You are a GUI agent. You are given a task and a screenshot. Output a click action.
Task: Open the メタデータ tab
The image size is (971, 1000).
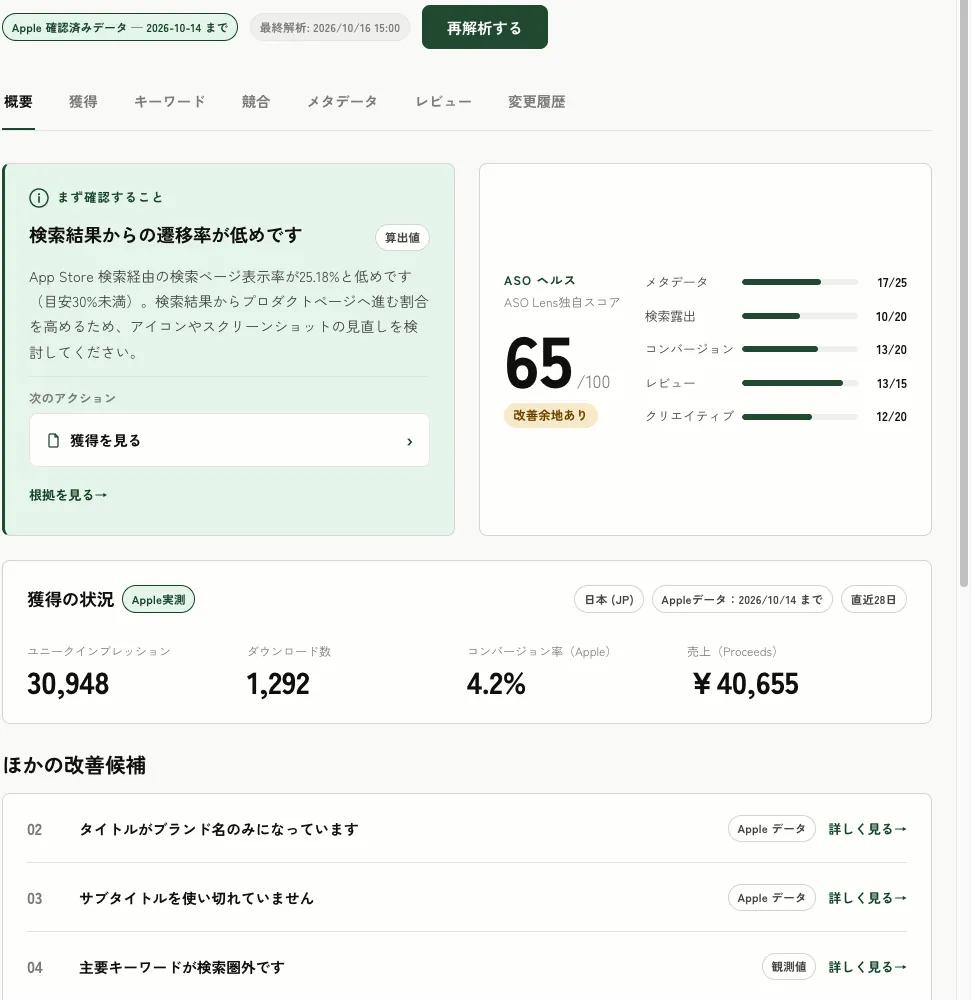[342, 101]
